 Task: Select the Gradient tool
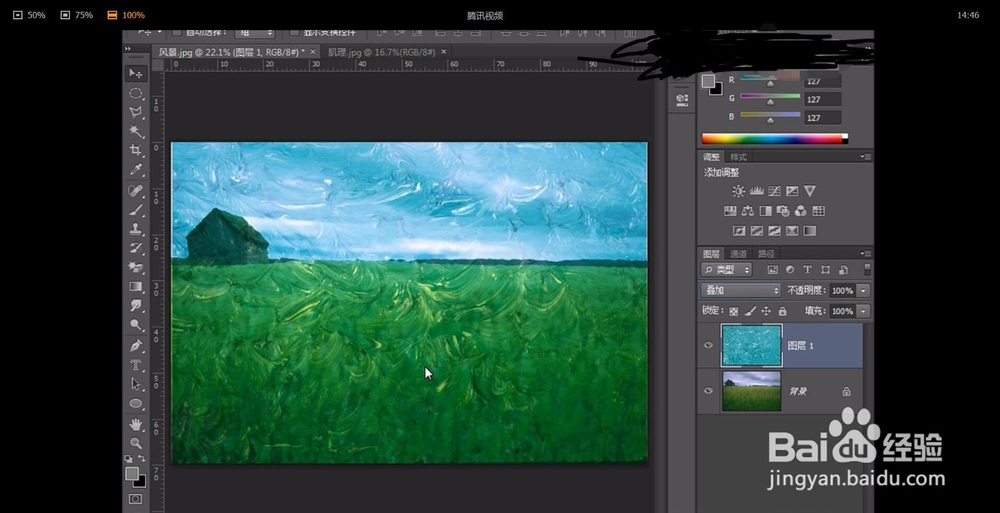[136, 286]
